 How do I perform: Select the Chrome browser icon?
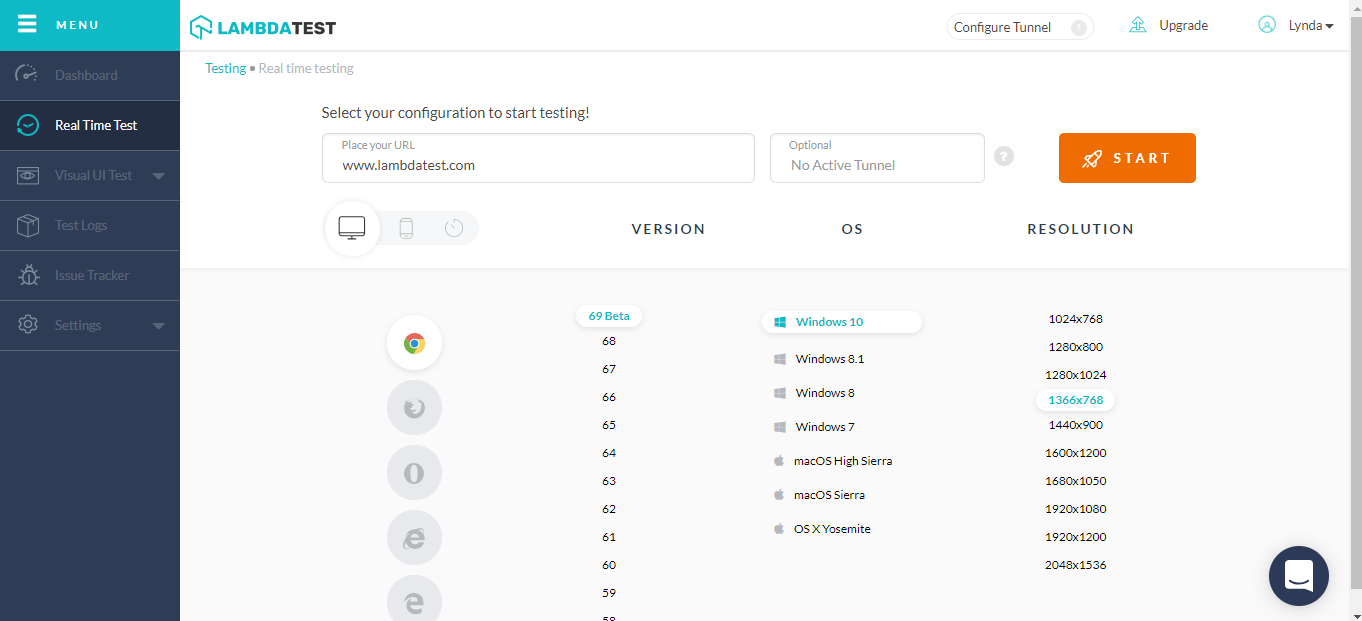coord(414,343)
